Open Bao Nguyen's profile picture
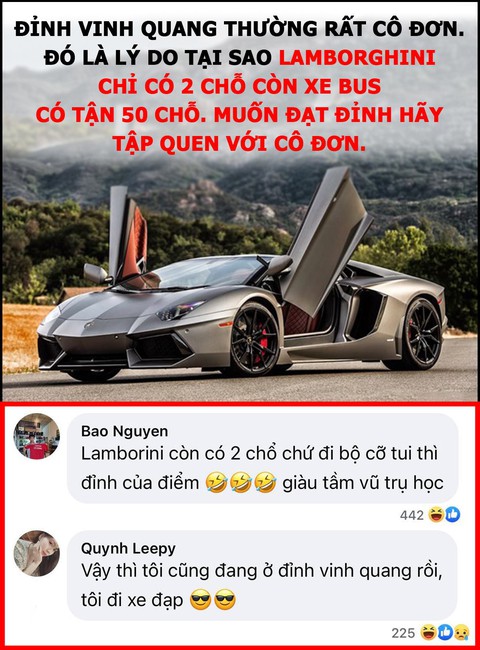The image size is (480, 650). (x=36, y=437)
